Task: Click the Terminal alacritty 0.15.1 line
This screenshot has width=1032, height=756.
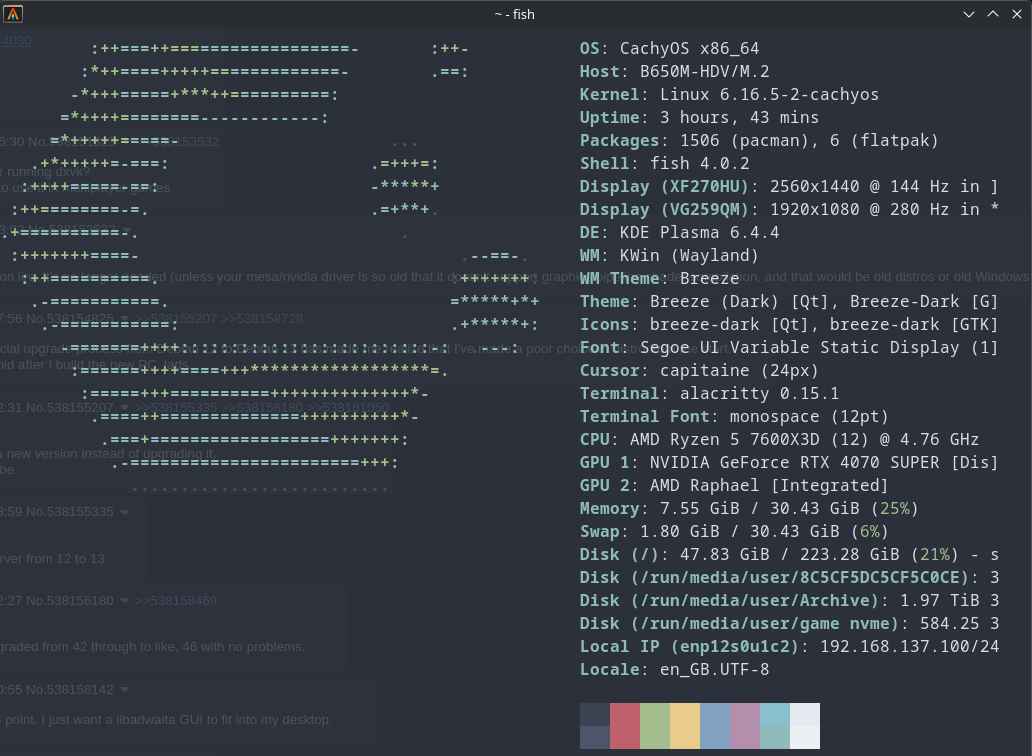Action: point(709,394)
